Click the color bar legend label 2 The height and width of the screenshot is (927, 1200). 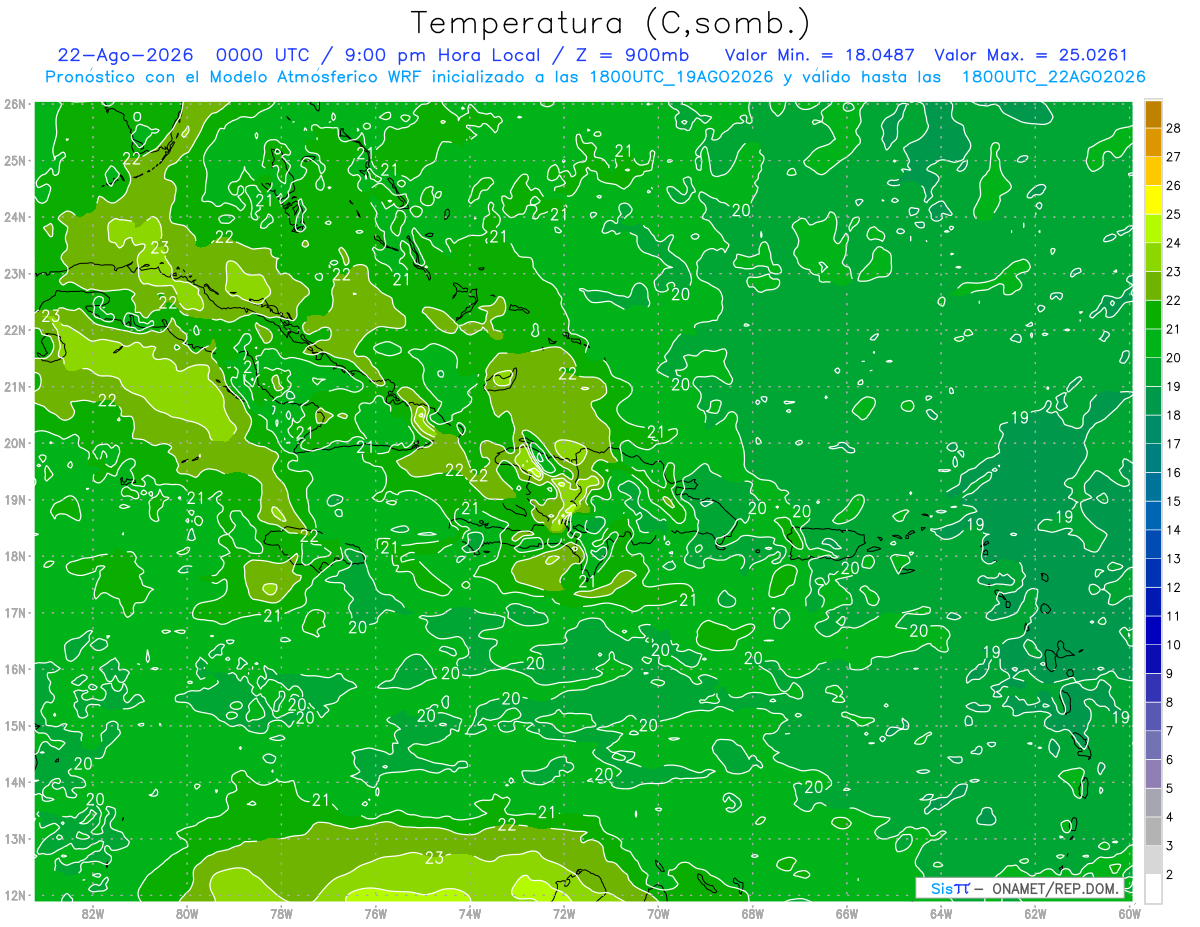pyautogui.click(x=1170, y=875)
